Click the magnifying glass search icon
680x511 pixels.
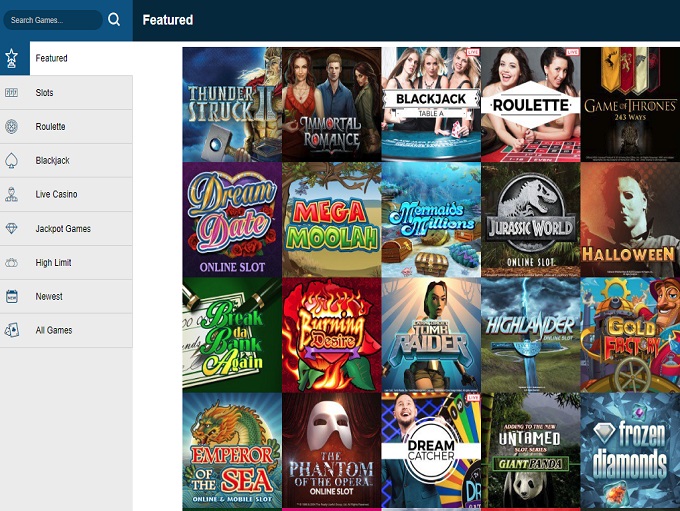114,19
